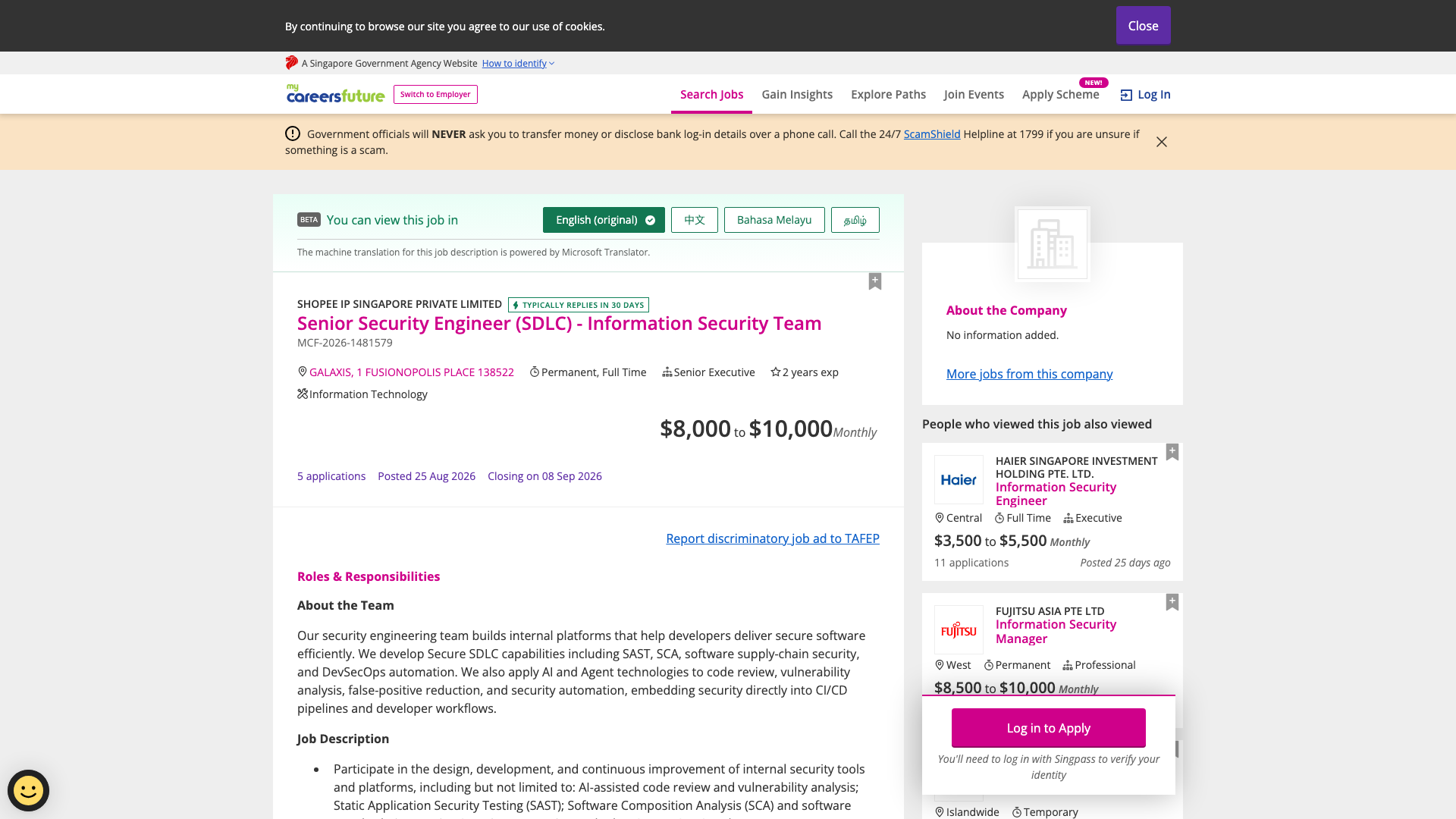
Task: View the job in 中文
Action: [695, 220]
